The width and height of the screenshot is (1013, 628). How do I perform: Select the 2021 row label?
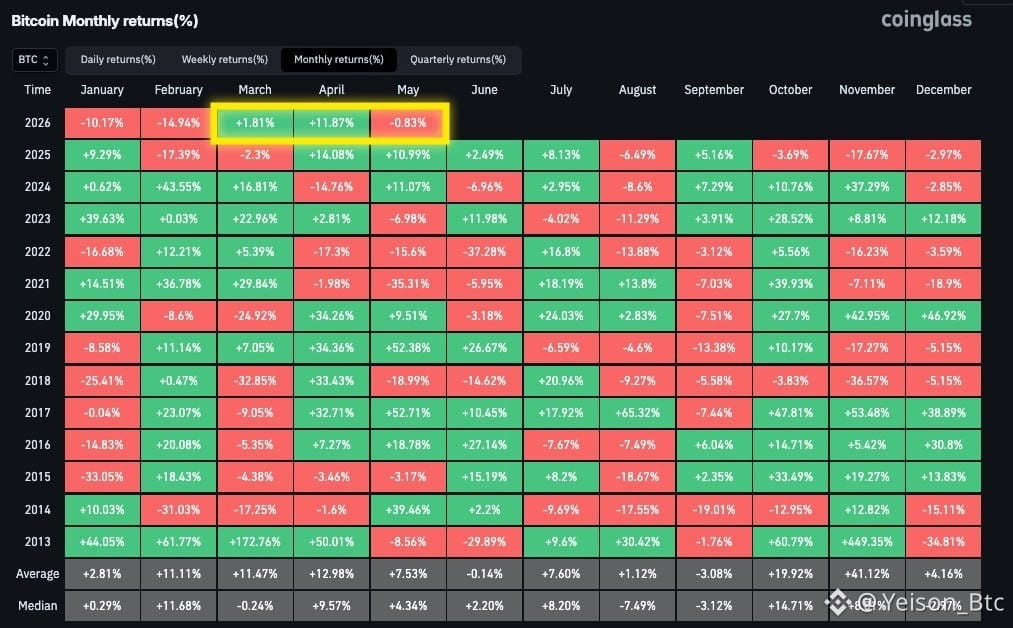[37, 284]
